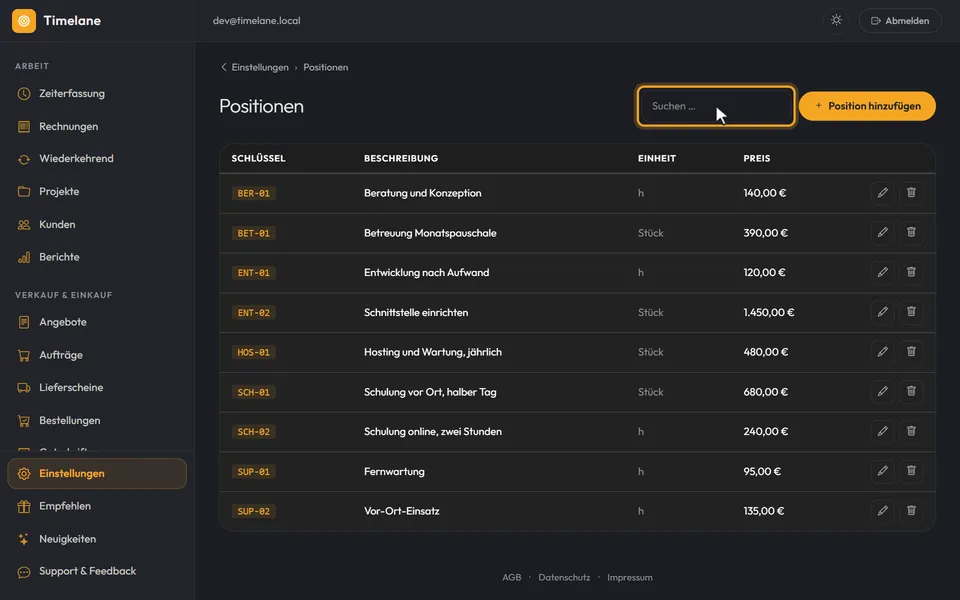This screenshot has height=600, width=960.
Task: Delete the BET-01 Betreuung Monatspauschale position
Action: (911, 233)
